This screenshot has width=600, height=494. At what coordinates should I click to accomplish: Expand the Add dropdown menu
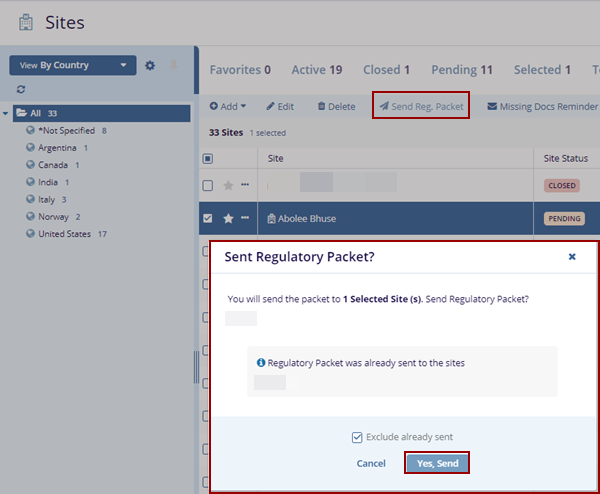[x=228, y=106]
